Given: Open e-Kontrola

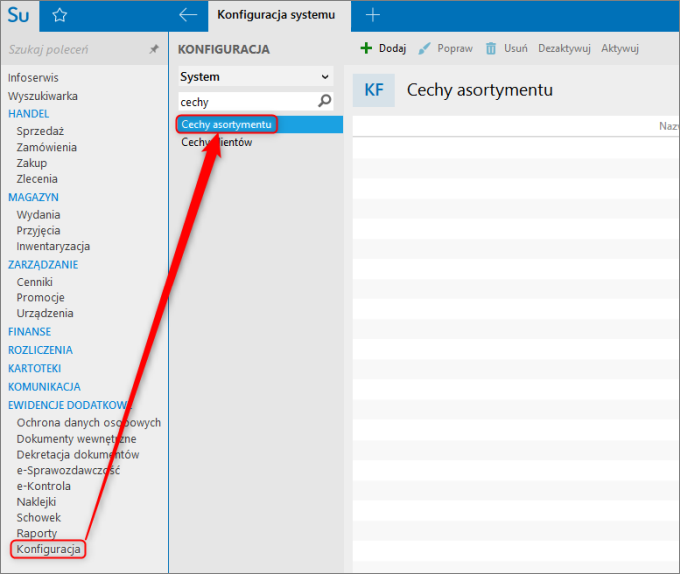Looking at the screenshot, I should [43, 486].
